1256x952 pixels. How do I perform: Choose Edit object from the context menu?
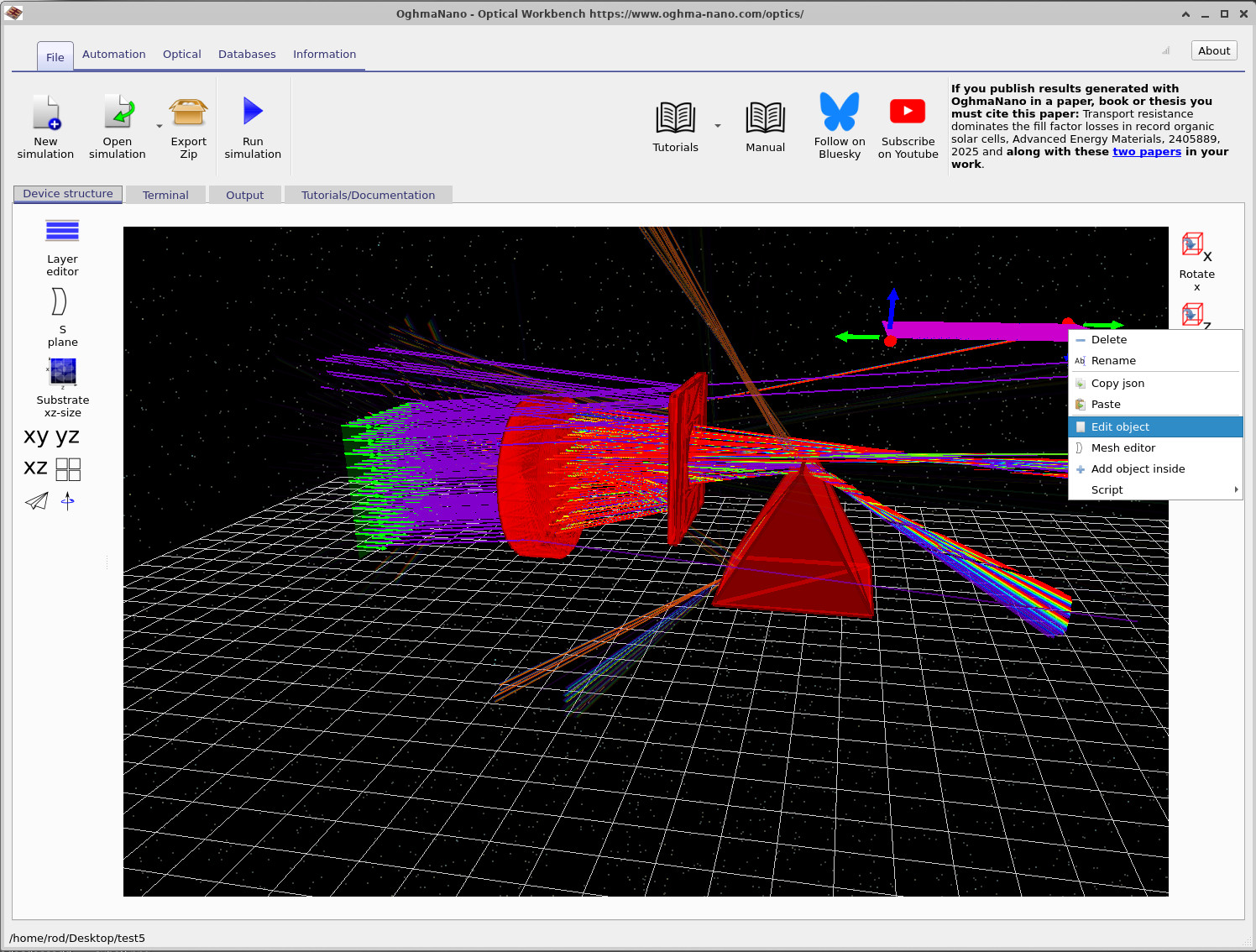[x=1120, y=426]
